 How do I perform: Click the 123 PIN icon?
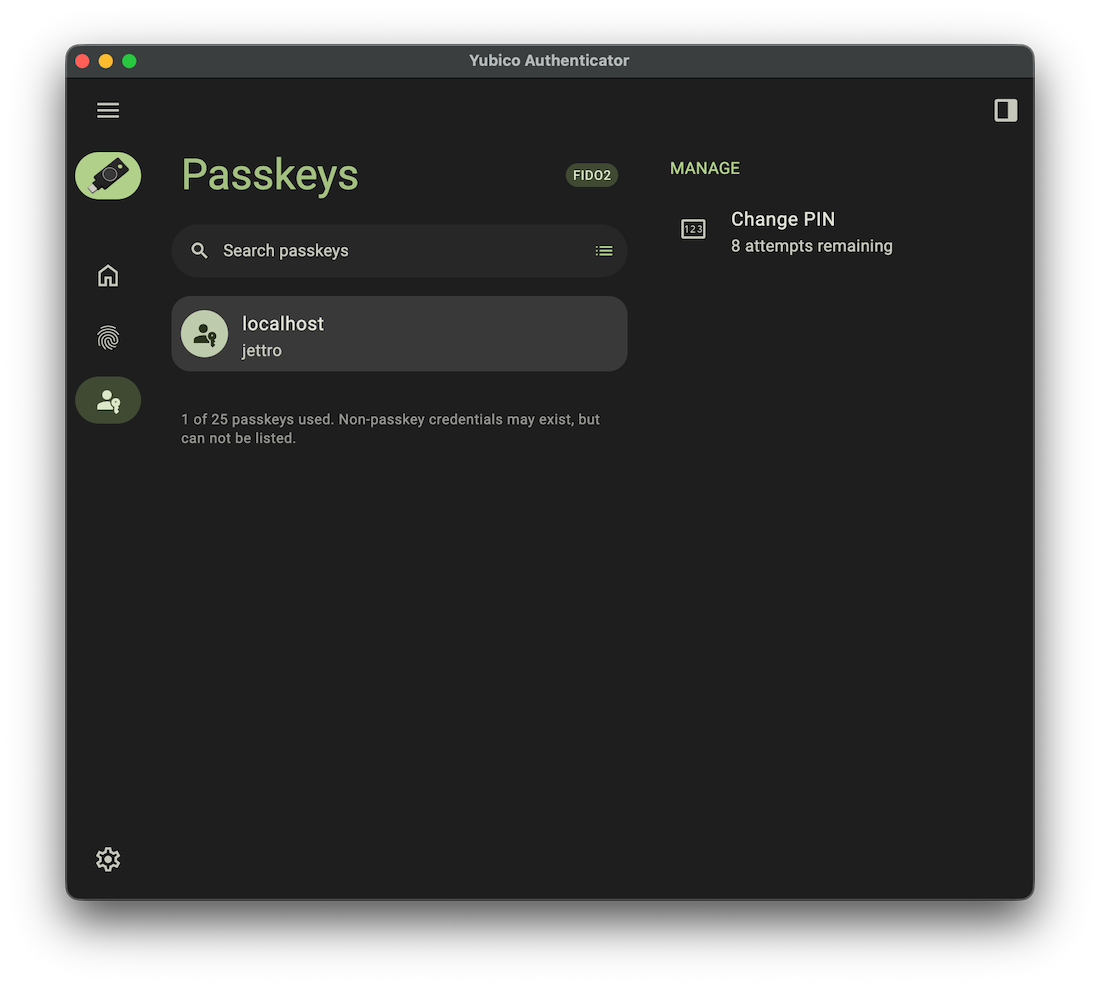coord(693,229)
